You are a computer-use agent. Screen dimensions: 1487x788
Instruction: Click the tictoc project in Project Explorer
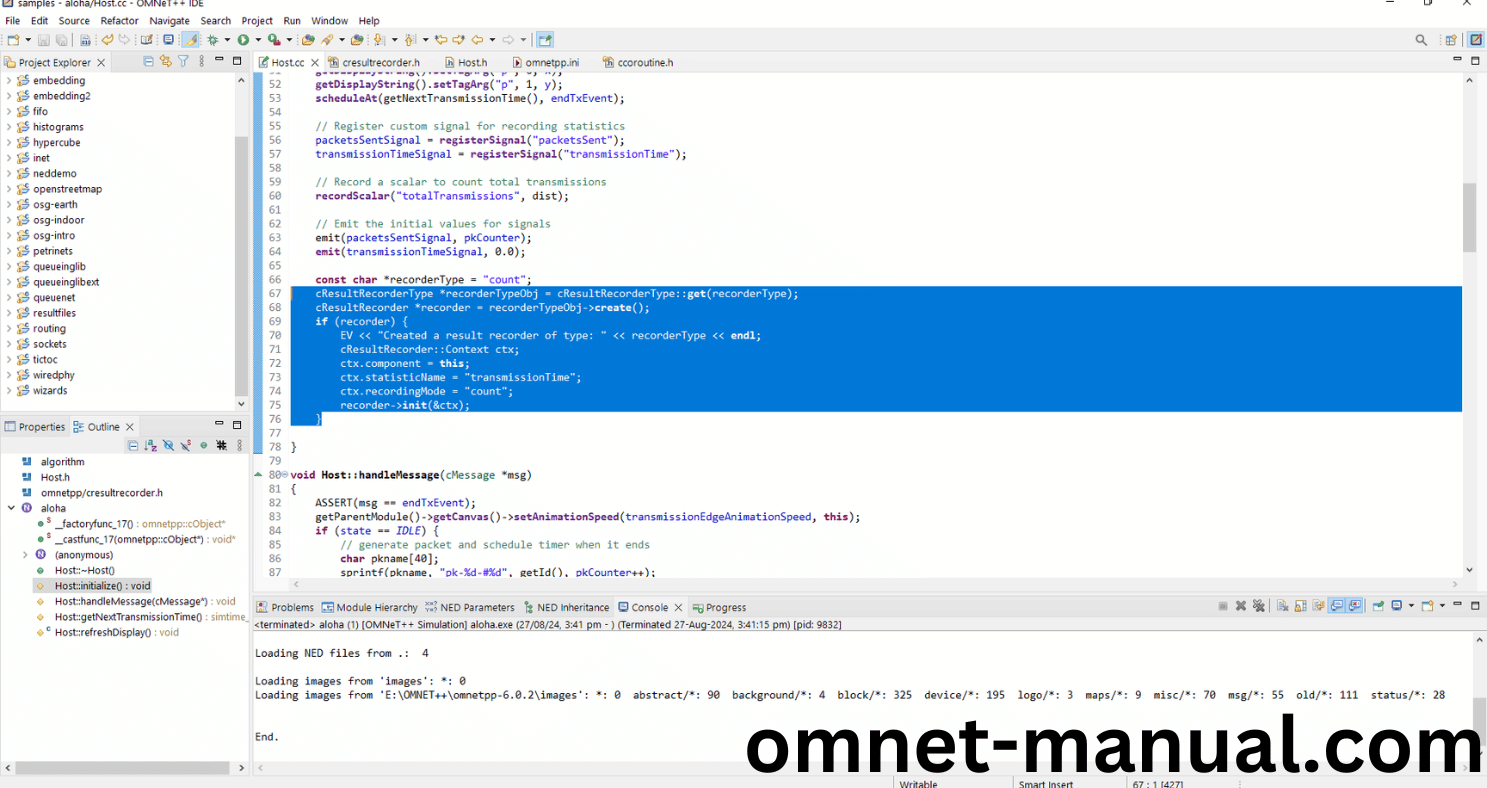45,359
